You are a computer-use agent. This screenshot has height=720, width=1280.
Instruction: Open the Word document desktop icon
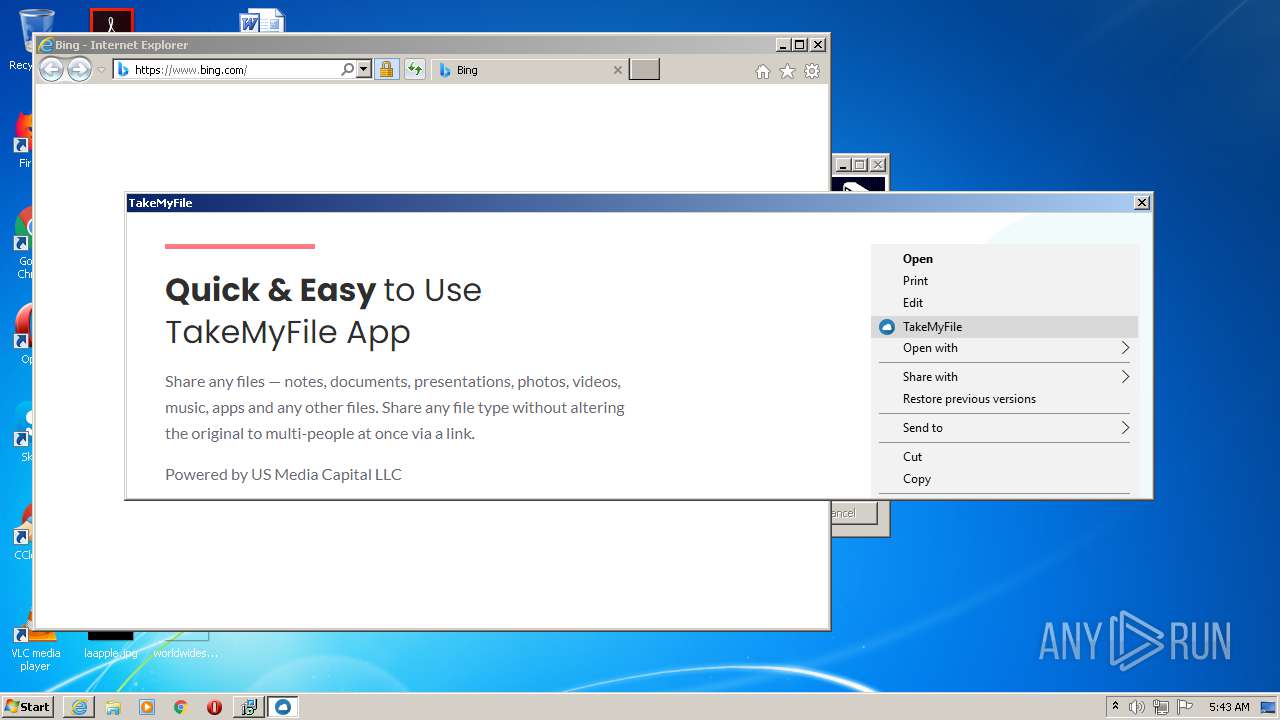click(x=262, y=21)
